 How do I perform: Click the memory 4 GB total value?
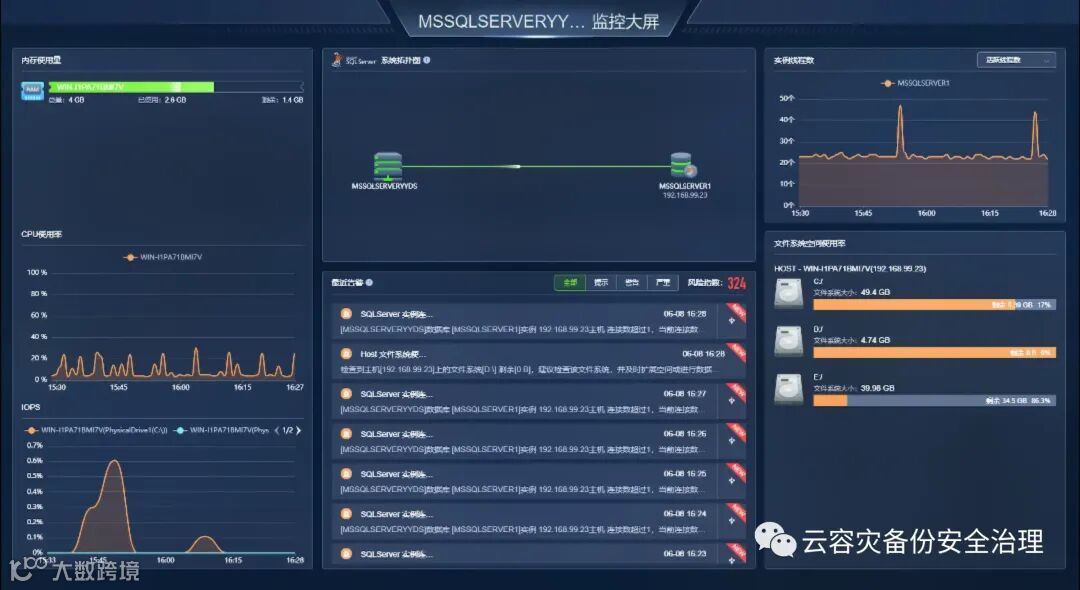click(76, 100)
